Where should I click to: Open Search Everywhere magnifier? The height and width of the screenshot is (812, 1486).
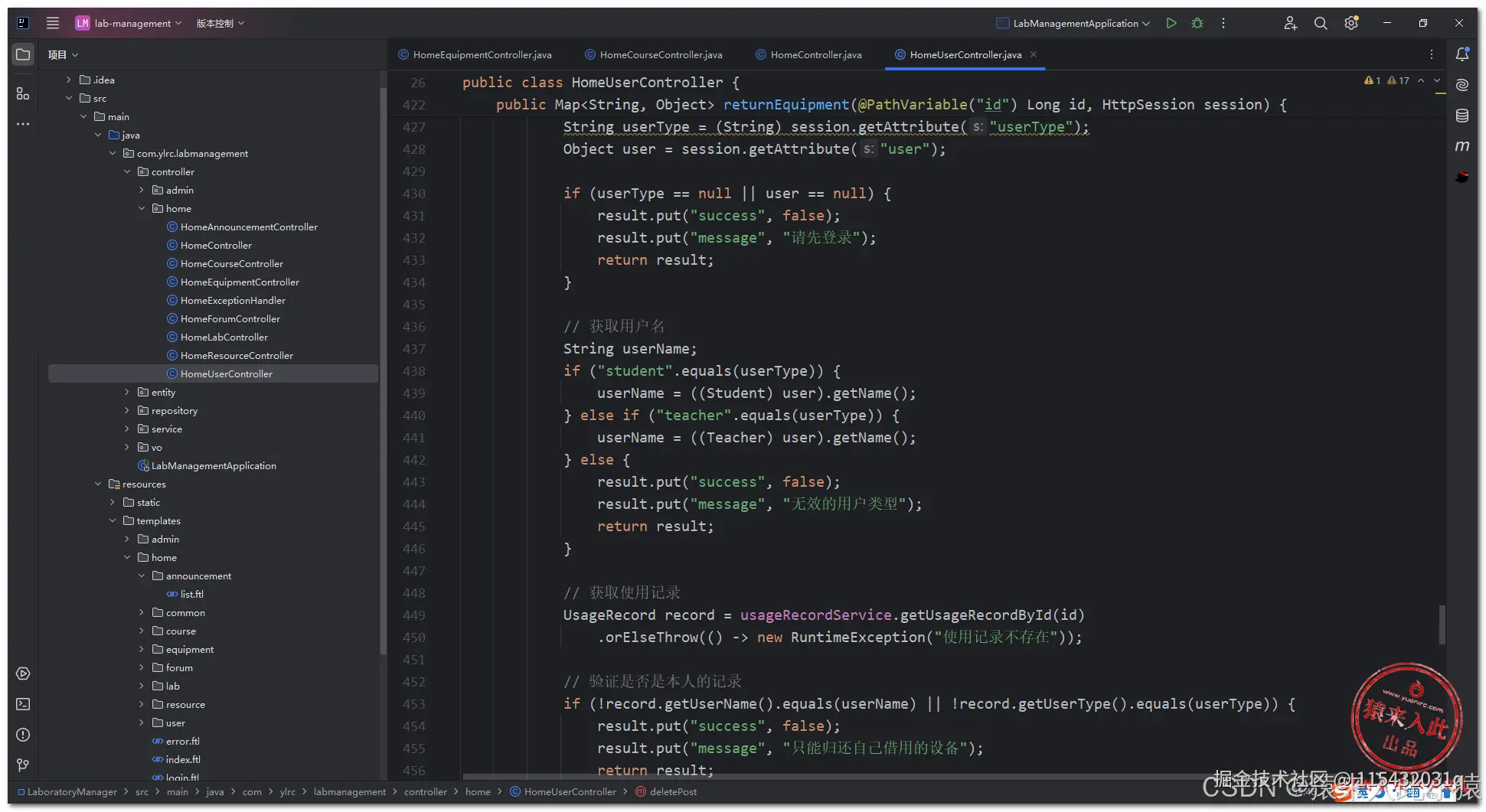(x=1321, y=23)
